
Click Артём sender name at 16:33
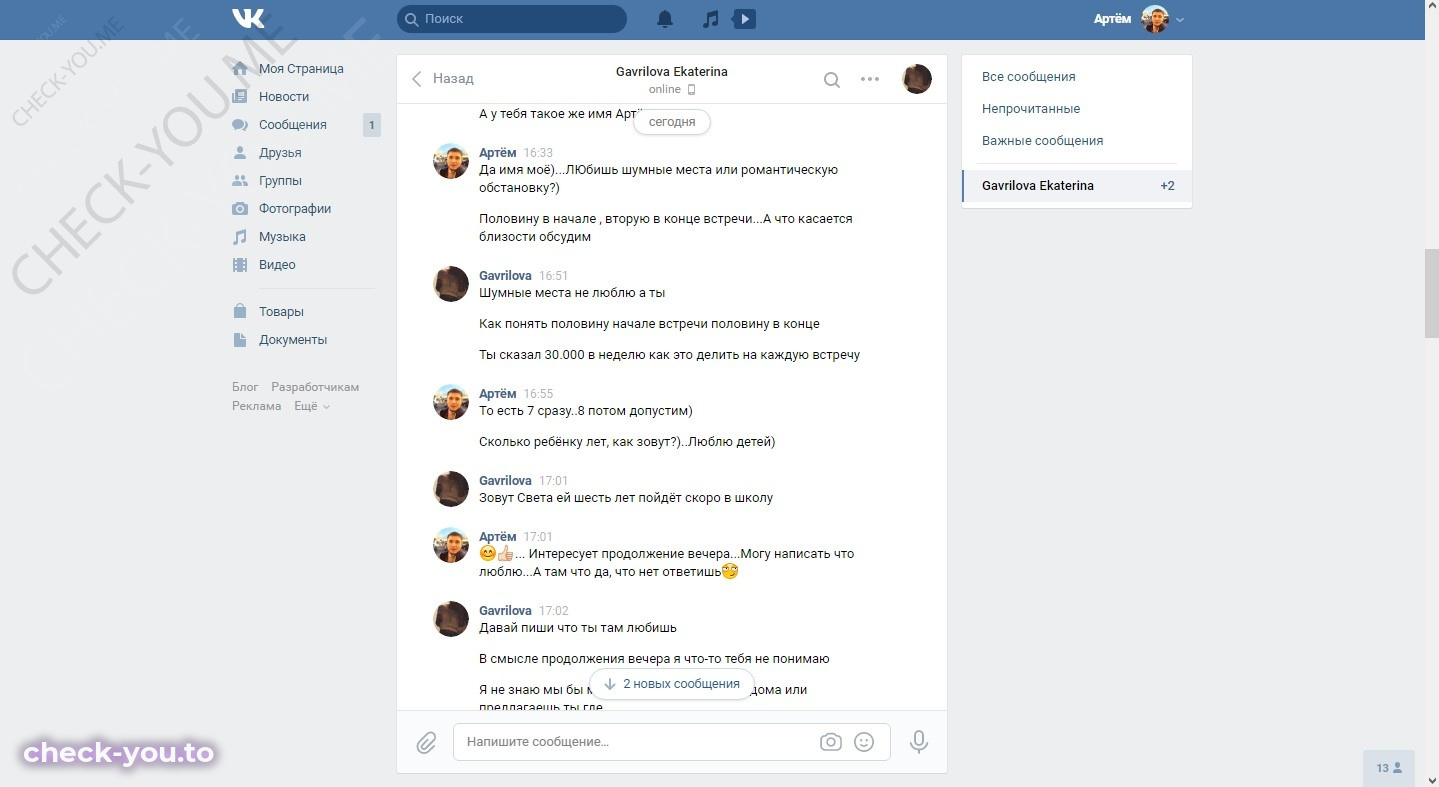pos(498,153)
